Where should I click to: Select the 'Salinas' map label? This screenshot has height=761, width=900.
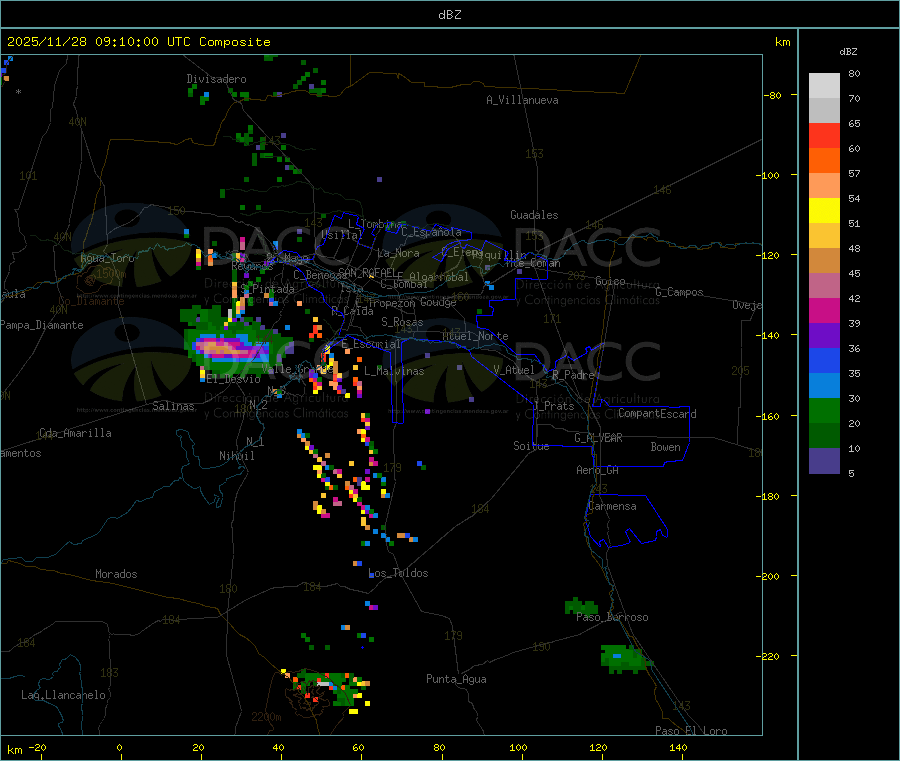[x=173, y=406]
